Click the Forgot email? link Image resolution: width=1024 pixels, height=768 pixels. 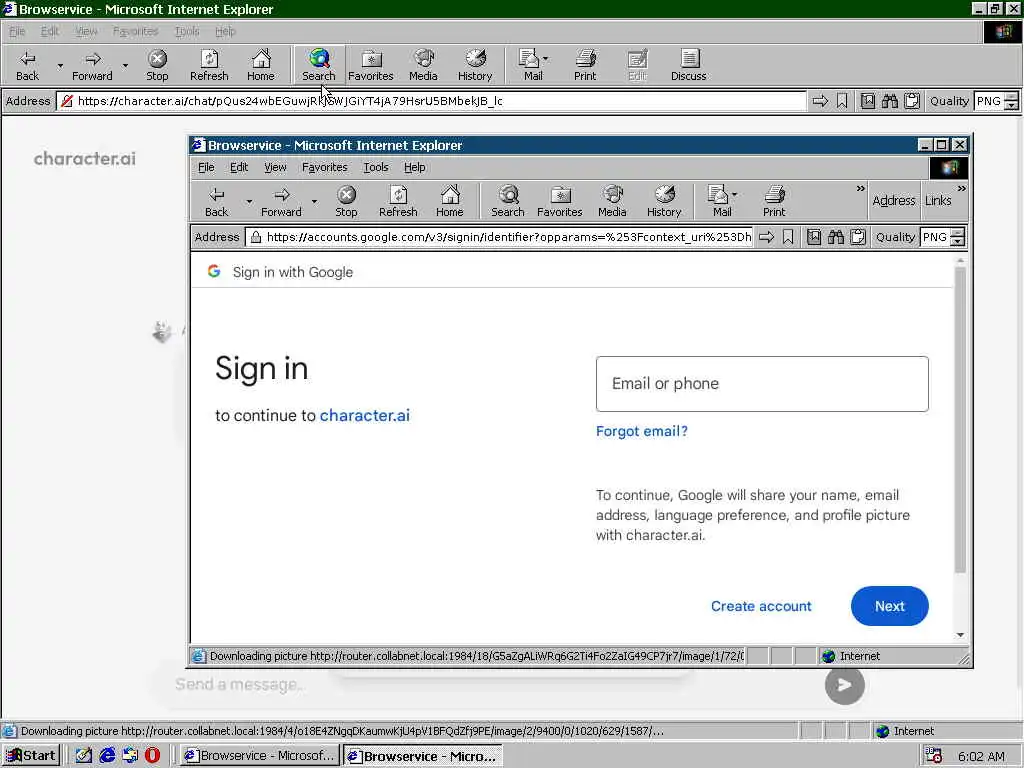coord(641,431)
